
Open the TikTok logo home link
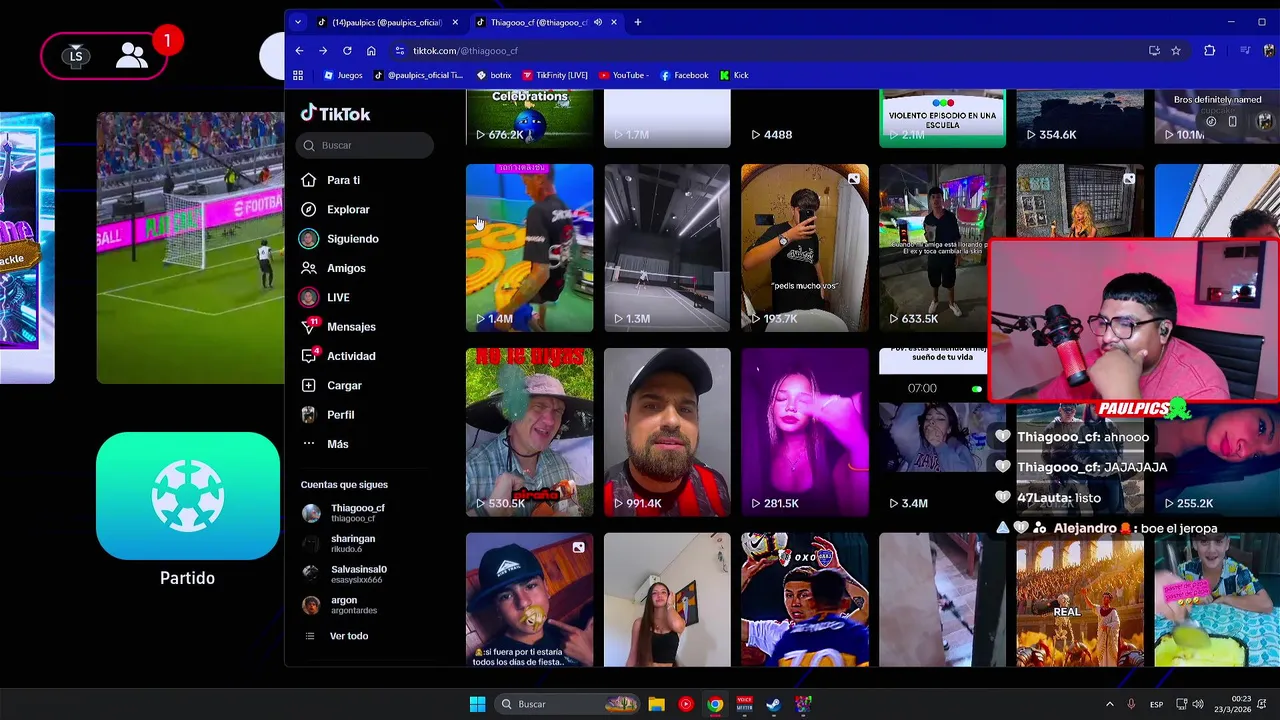tap(336, 114)
